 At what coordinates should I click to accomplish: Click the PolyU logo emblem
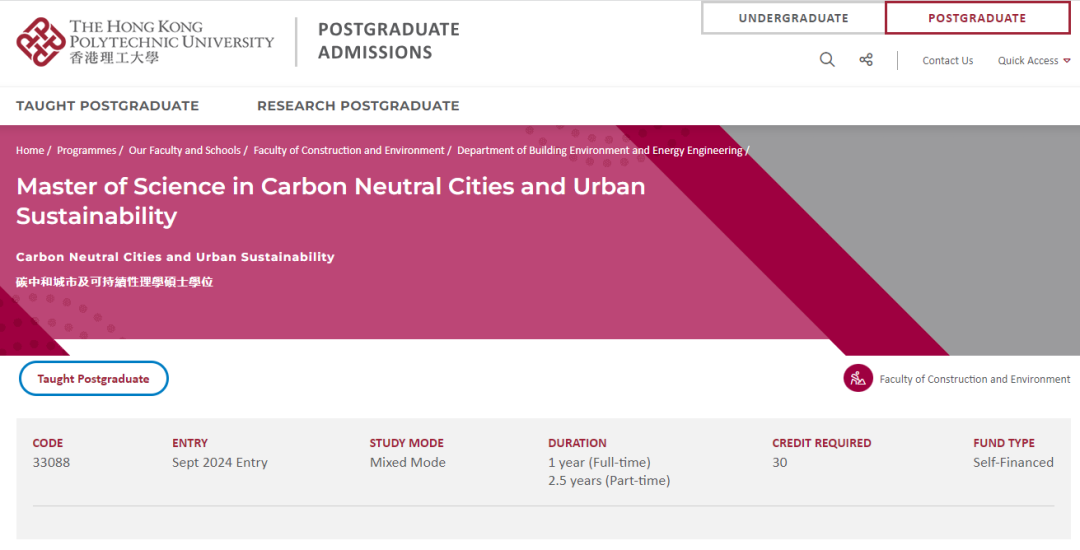41,42
